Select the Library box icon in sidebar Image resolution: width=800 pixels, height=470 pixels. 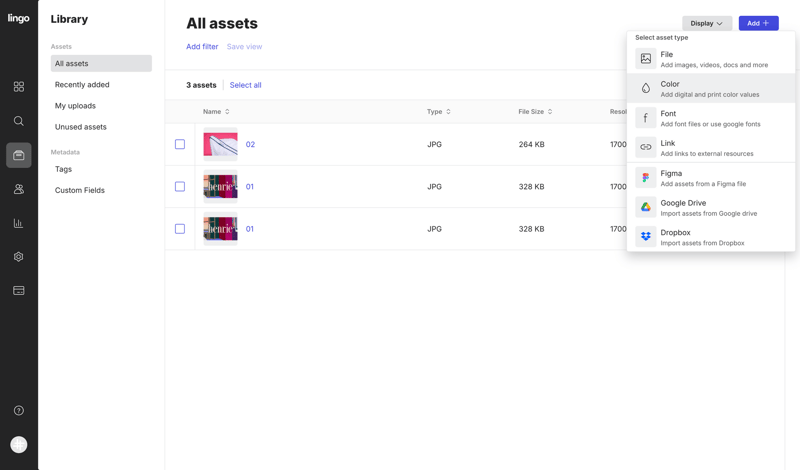pos(18,155)
